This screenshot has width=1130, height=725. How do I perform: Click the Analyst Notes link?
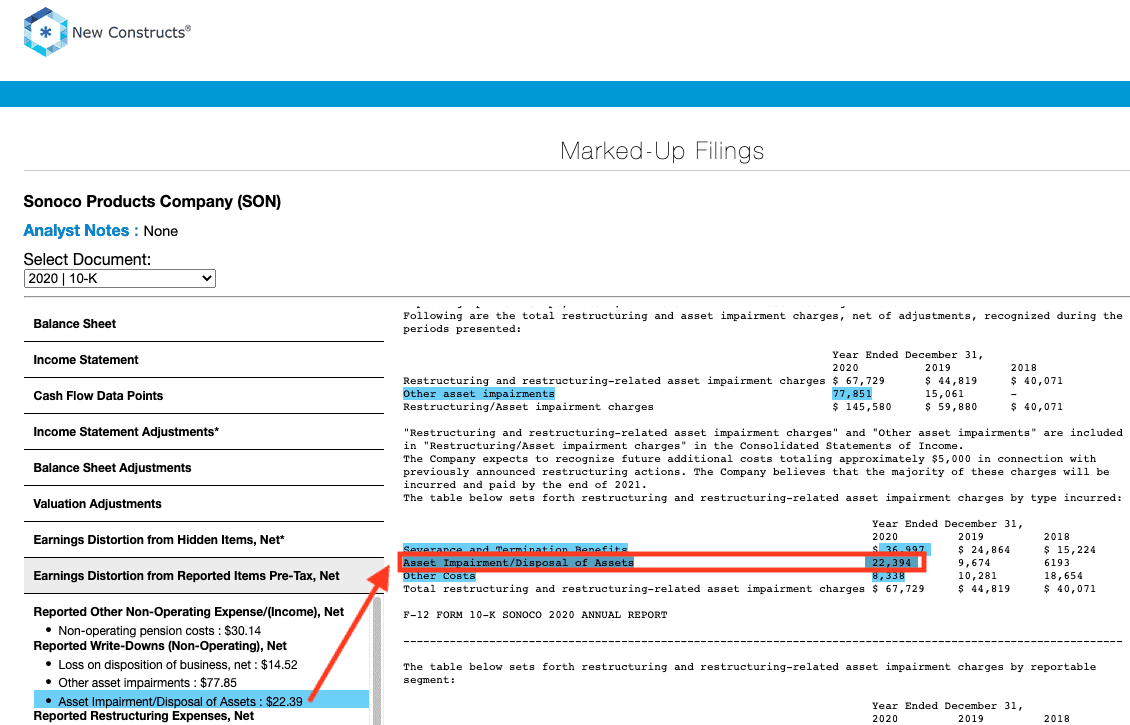point(76,231)
